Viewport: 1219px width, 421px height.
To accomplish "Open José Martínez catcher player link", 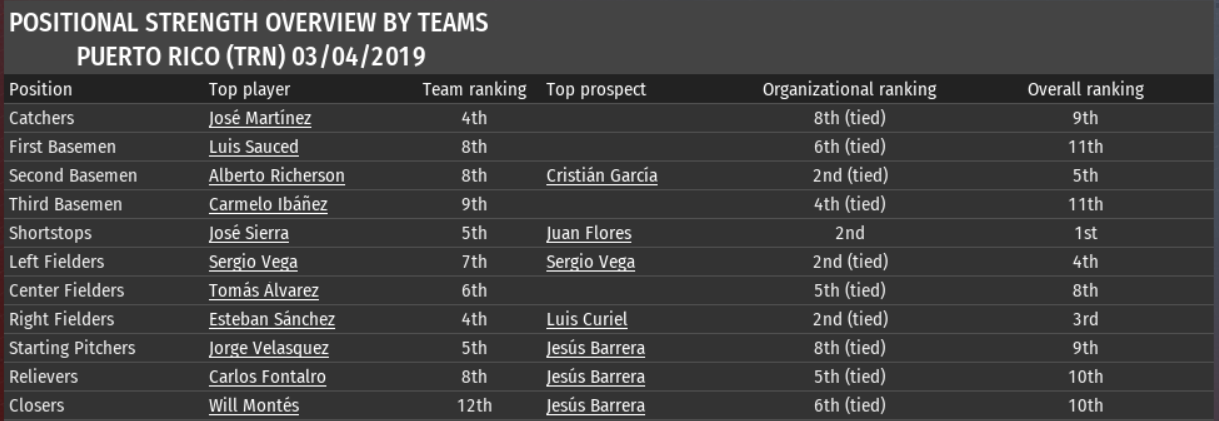I will pos(259,119).
